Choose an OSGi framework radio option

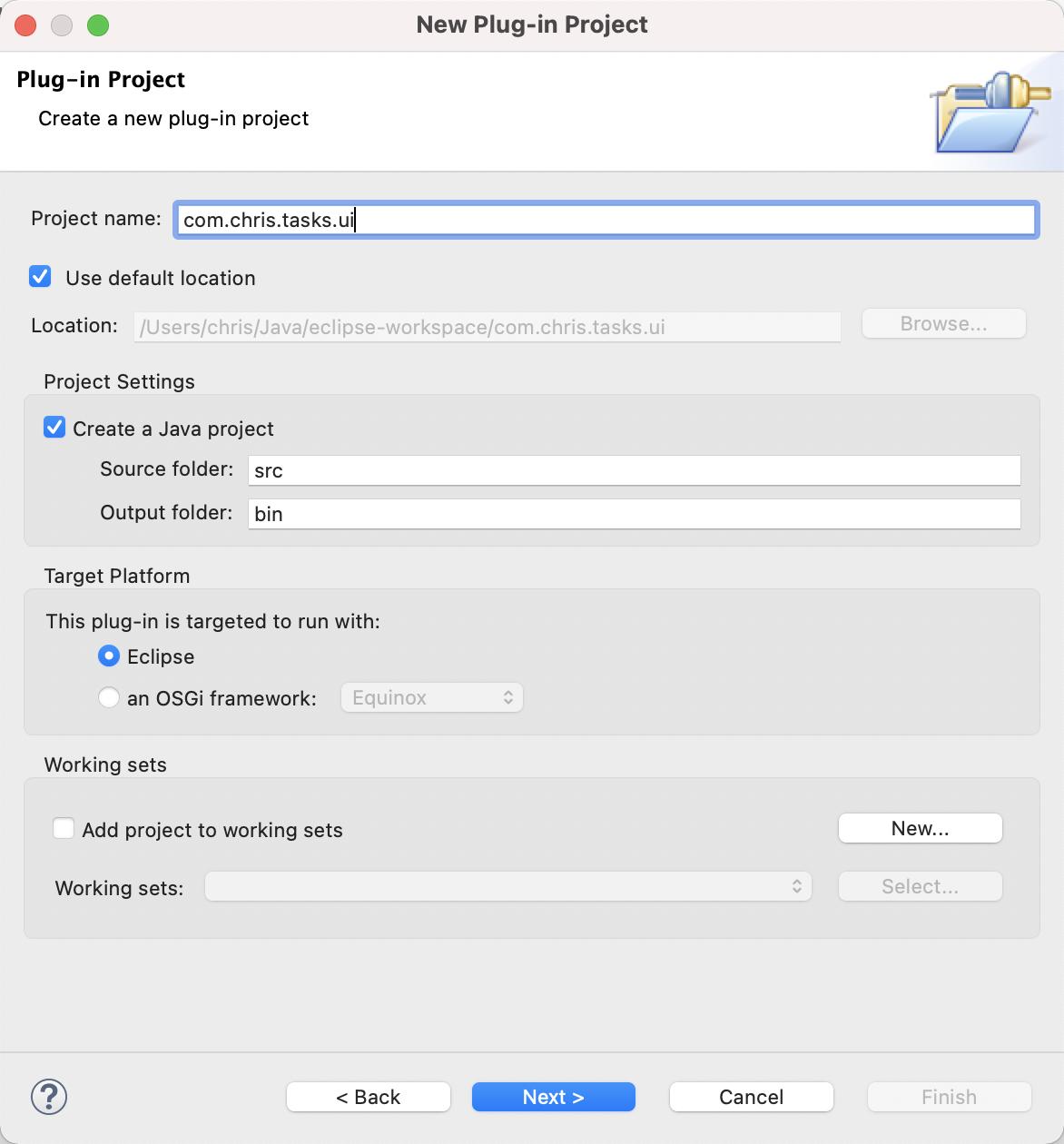point(109,697)
